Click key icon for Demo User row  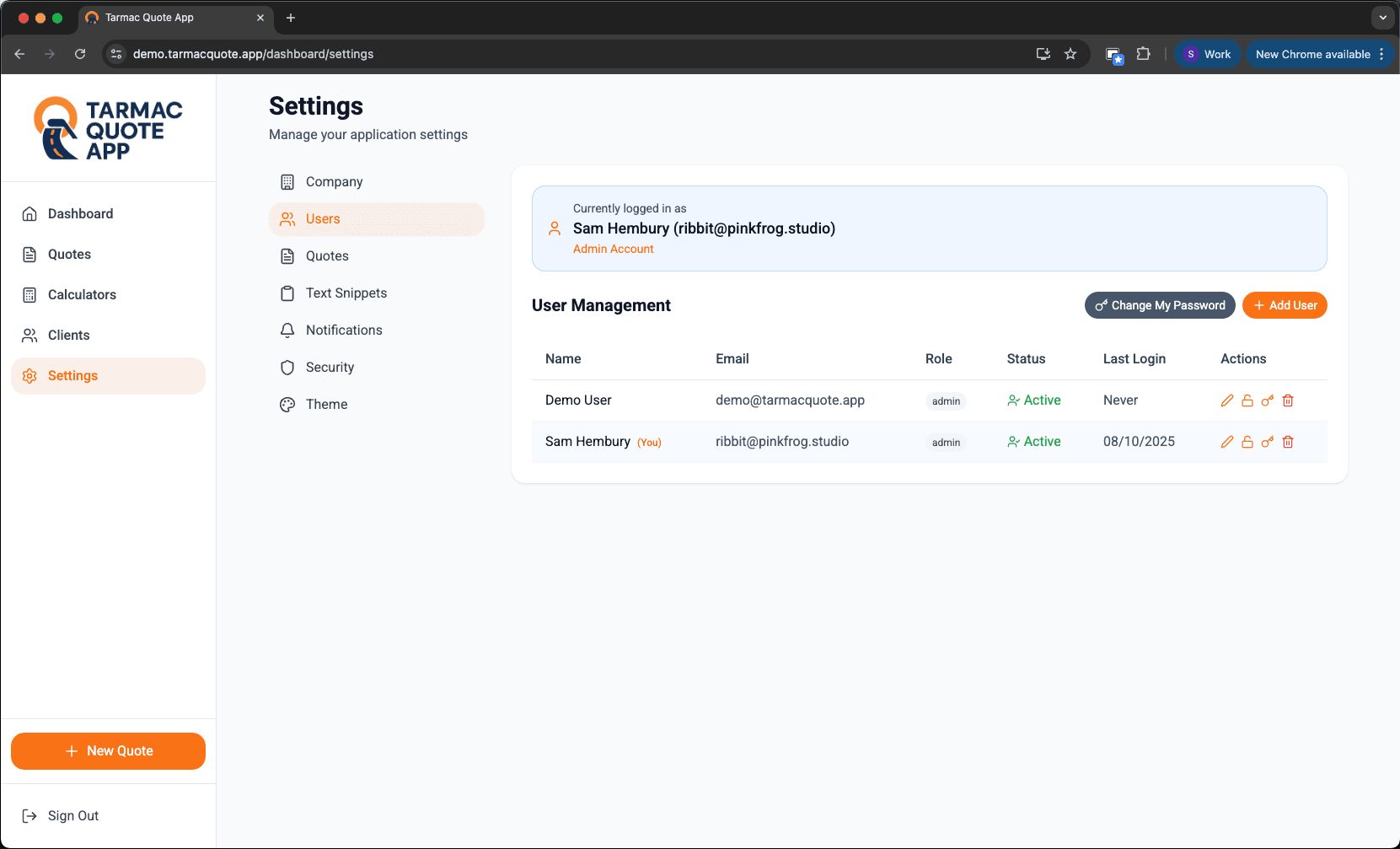click(1268, 400)
